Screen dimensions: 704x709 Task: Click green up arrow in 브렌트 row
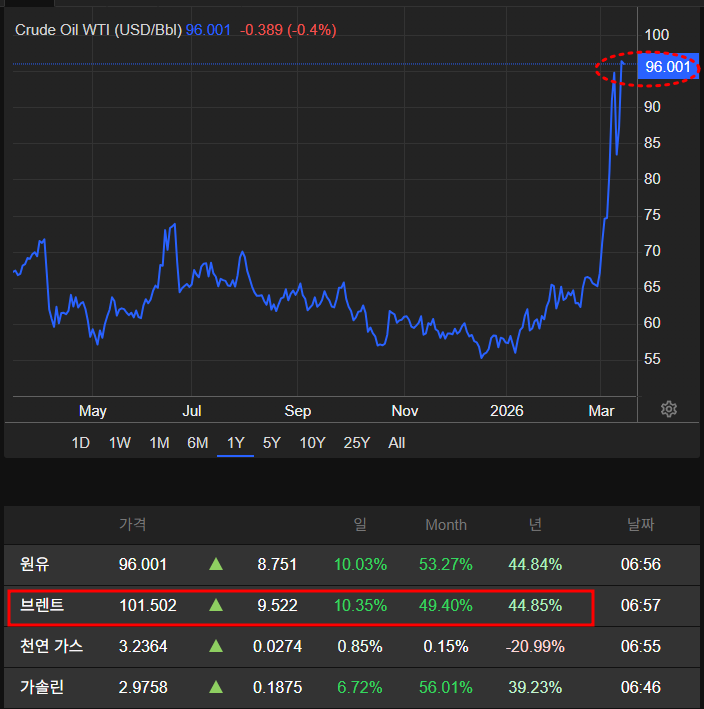point(216,606)
